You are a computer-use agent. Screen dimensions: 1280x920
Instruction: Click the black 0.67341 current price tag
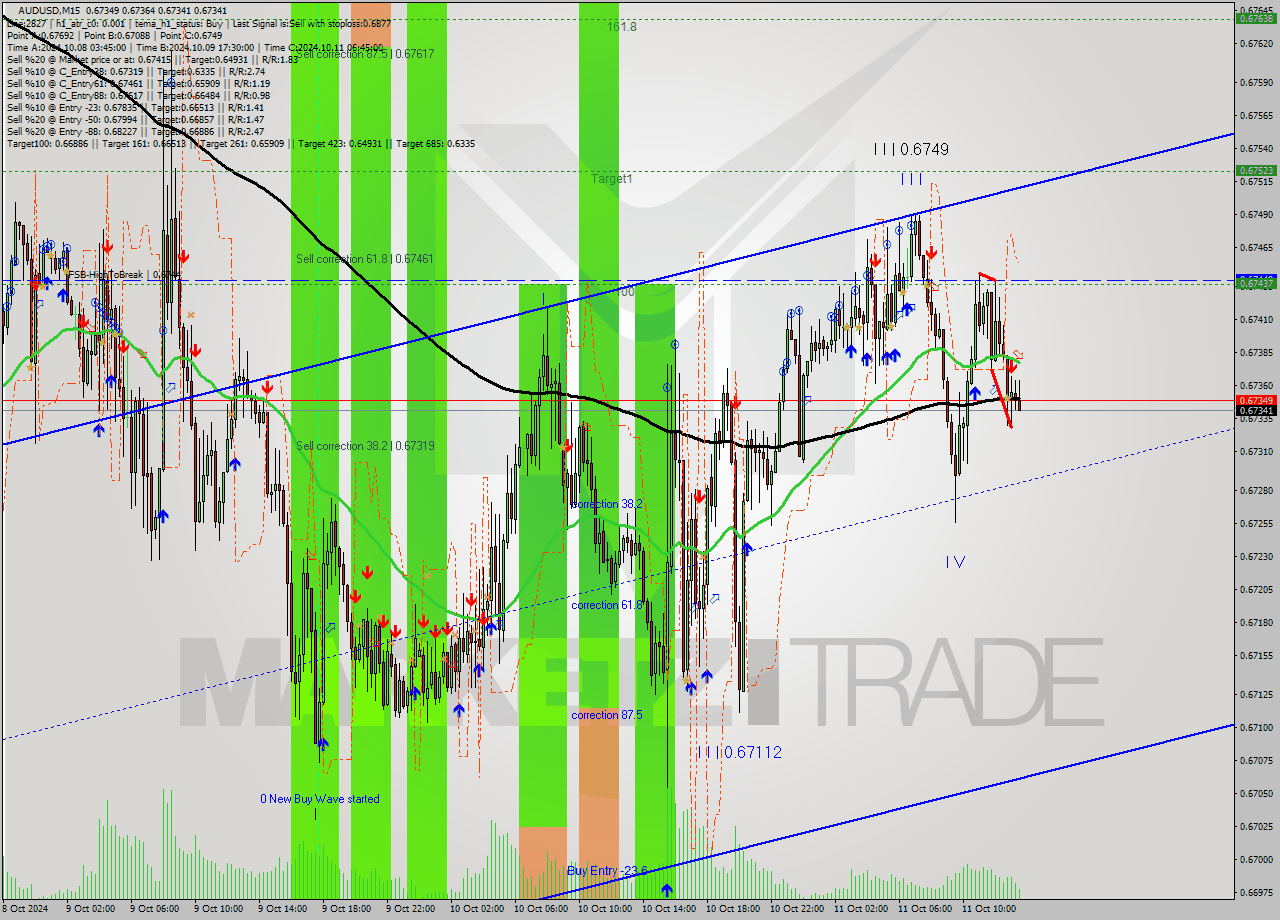1256,410
